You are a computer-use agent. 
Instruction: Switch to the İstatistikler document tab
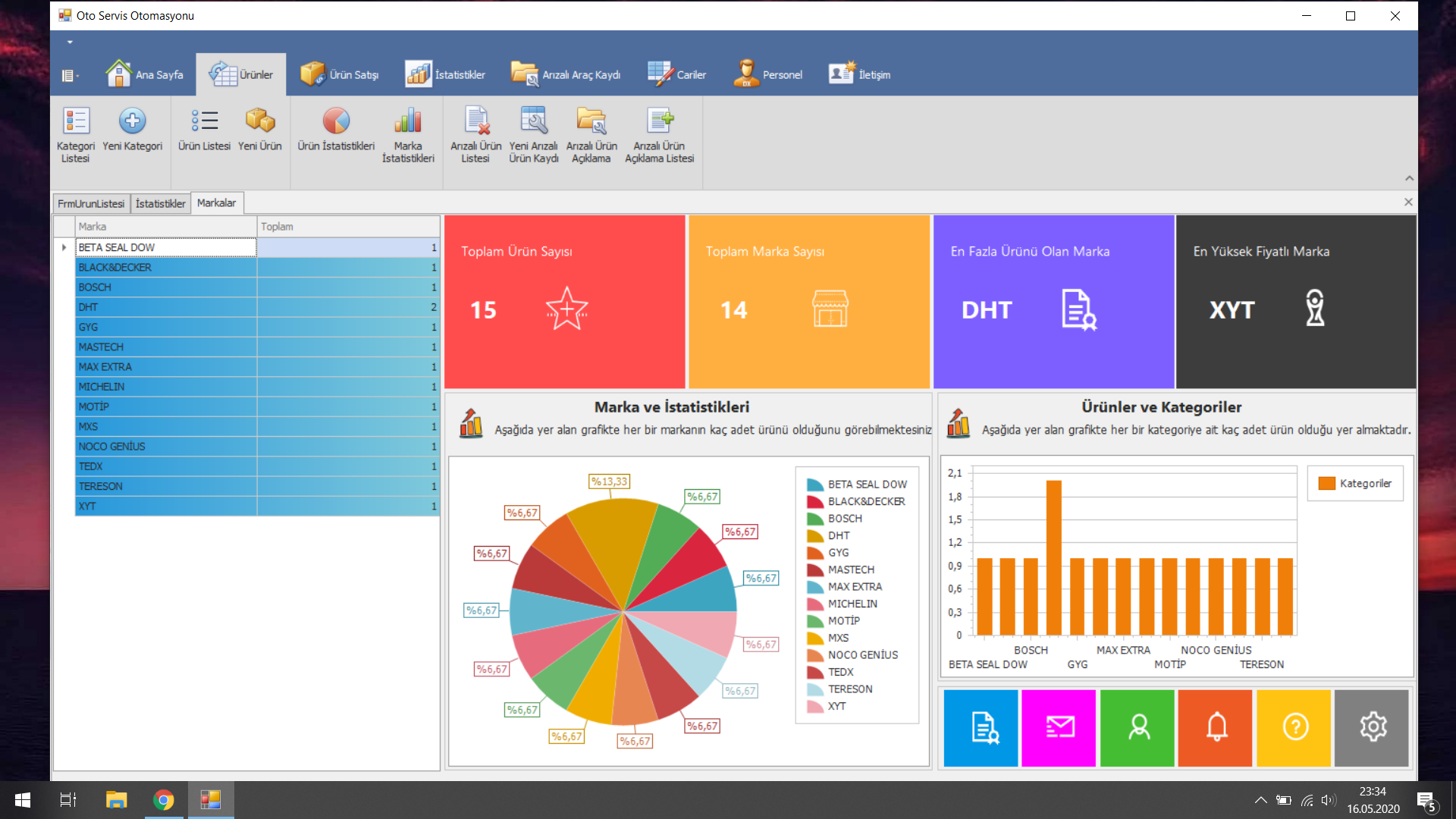pos(160,203)
